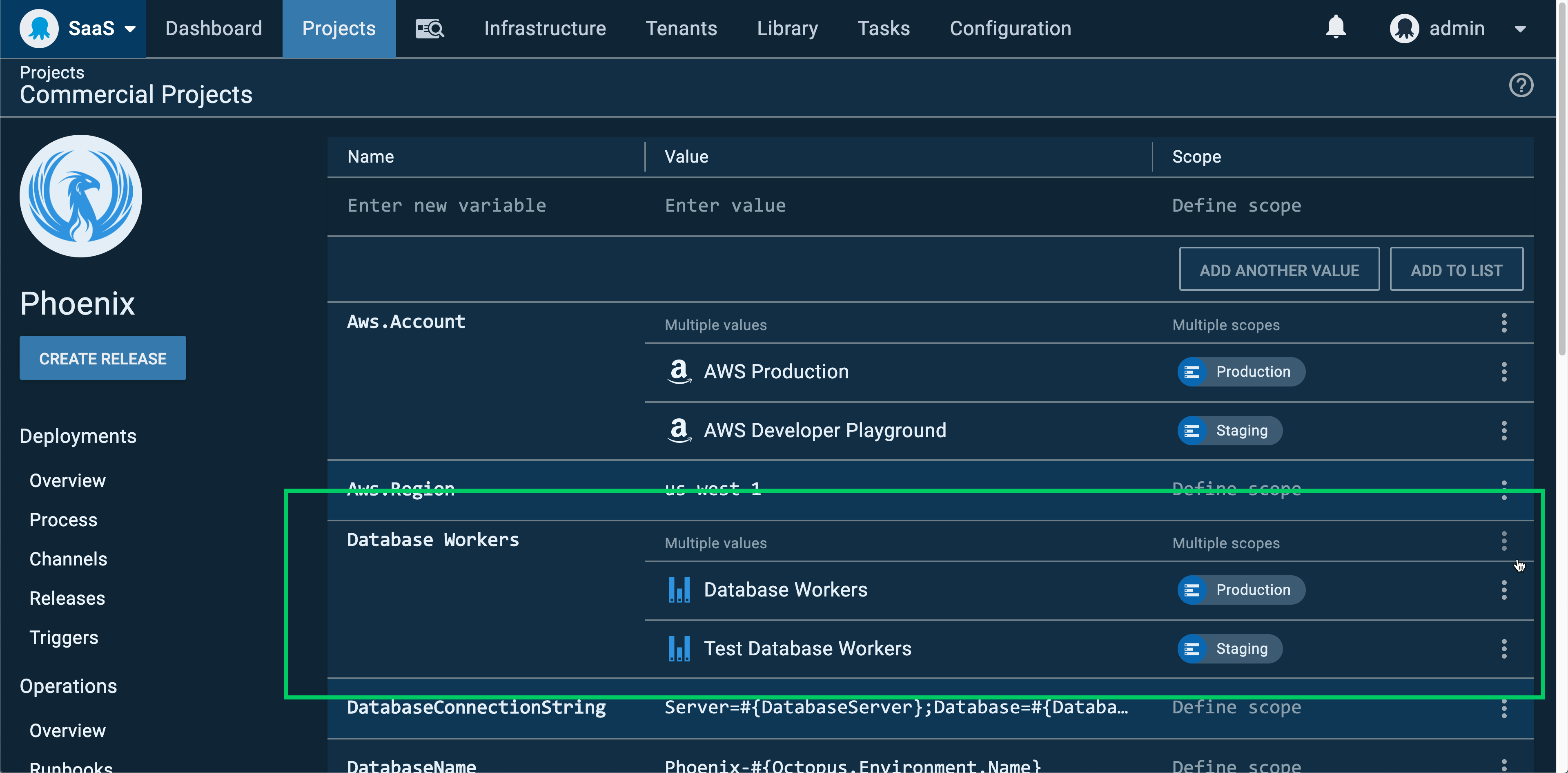Click ADD ANOTHER VALUE

click(x=1279, y=269)
